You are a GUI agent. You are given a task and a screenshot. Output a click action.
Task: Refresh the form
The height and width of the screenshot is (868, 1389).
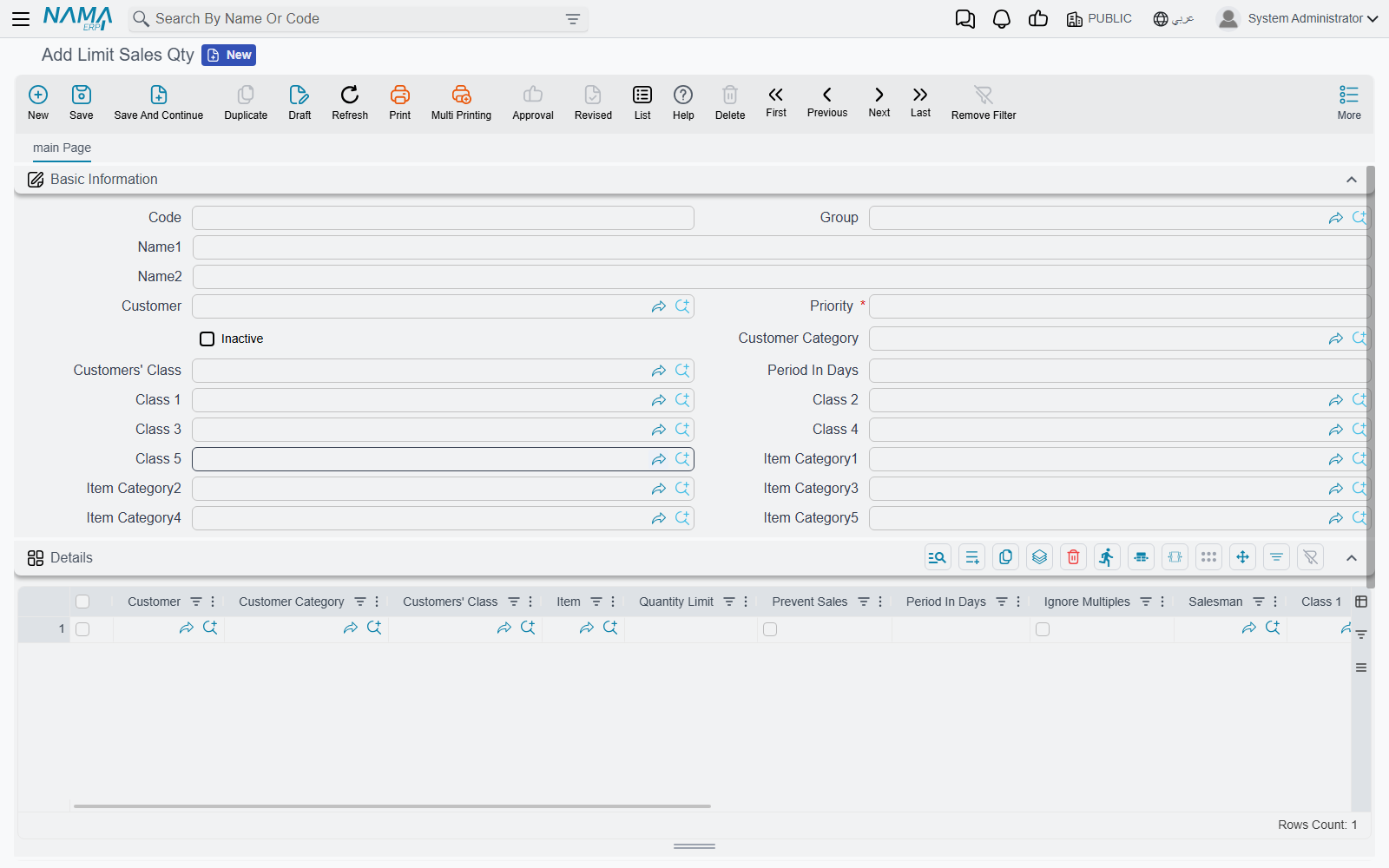click(350, 102)
